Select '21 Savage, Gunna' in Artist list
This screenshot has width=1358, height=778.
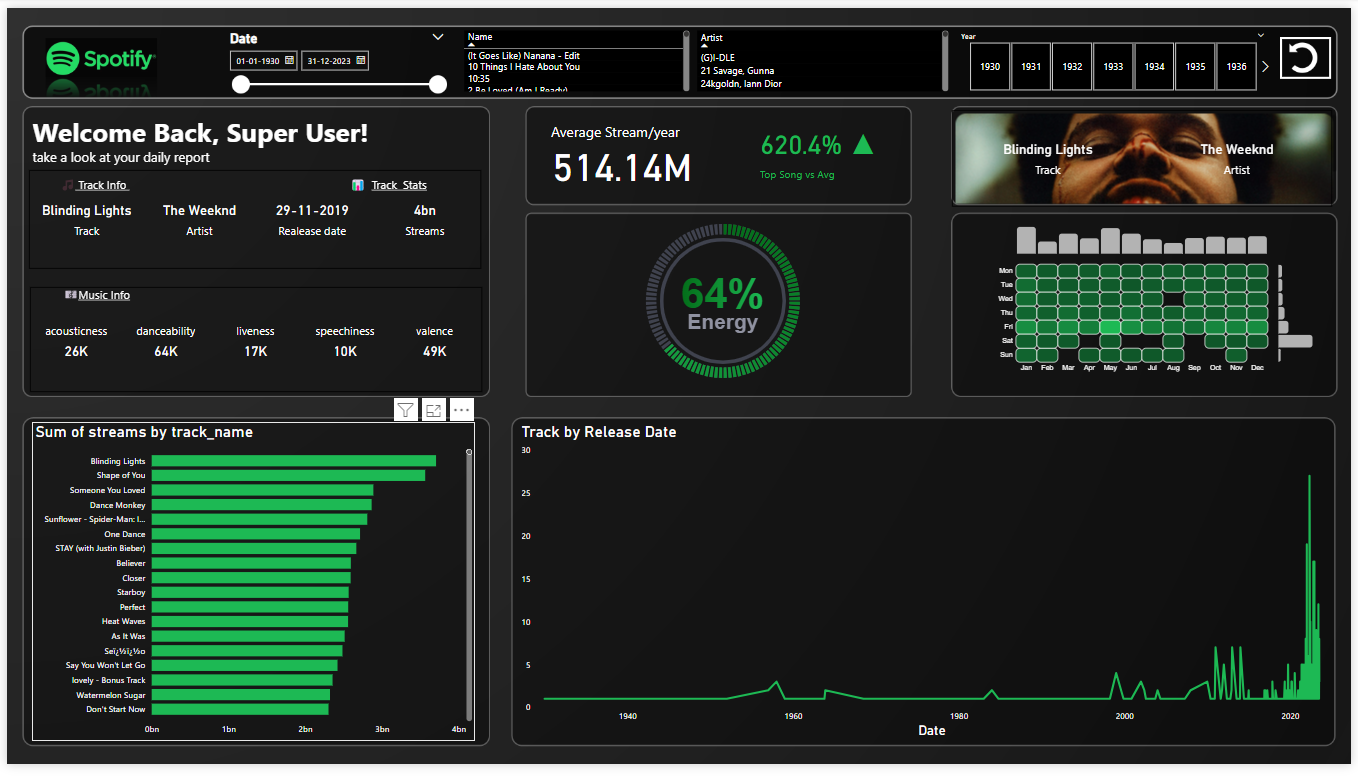click(x=737, y=71)
